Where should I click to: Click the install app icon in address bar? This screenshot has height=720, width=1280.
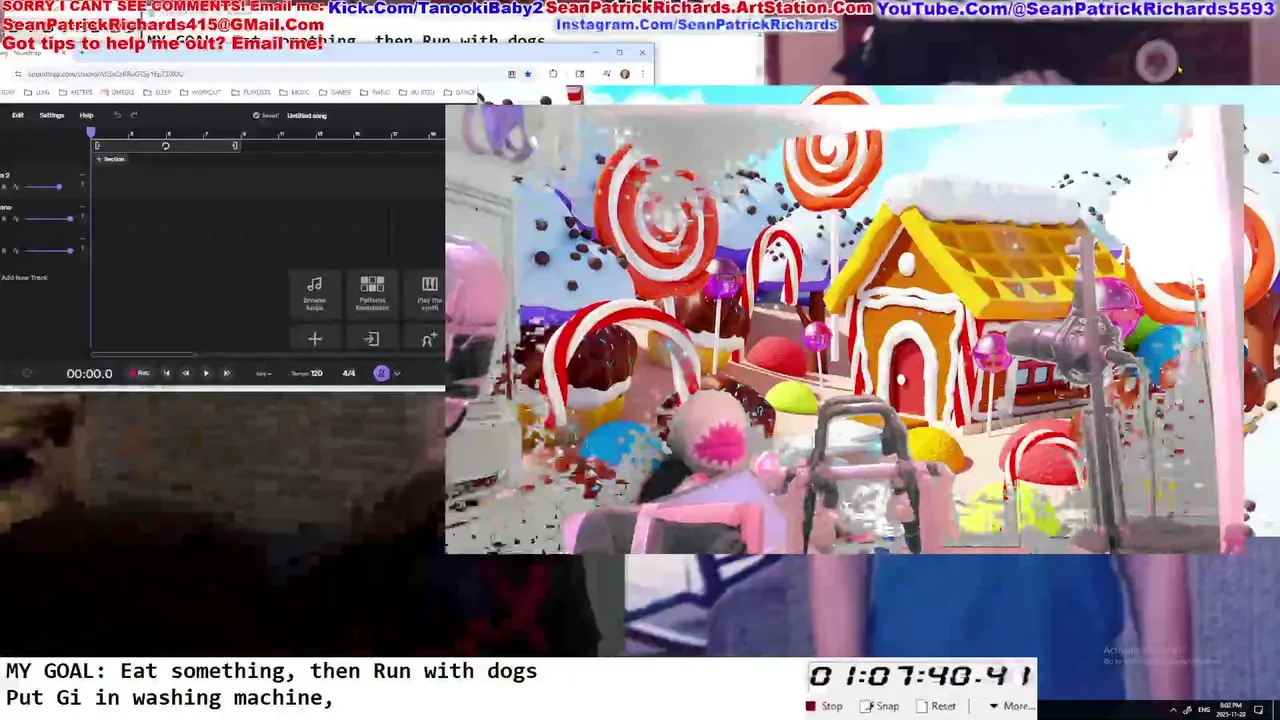point(511,74)
